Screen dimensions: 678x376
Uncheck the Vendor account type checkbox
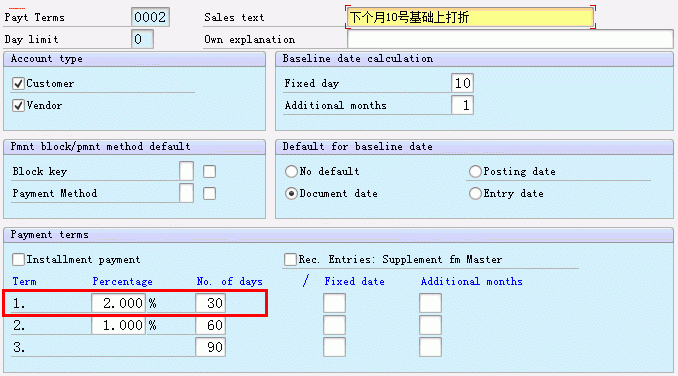point(18,105)
